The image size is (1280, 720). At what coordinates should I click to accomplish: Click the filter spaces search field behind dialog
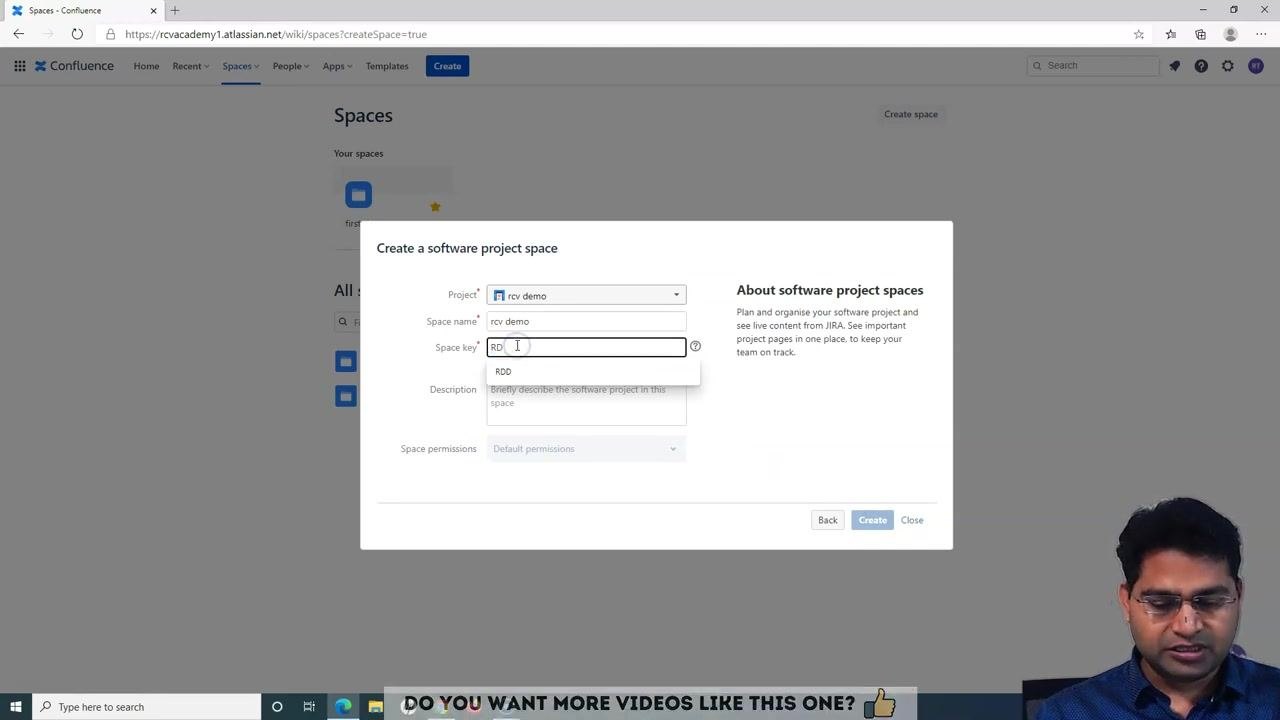coord(348,322)
